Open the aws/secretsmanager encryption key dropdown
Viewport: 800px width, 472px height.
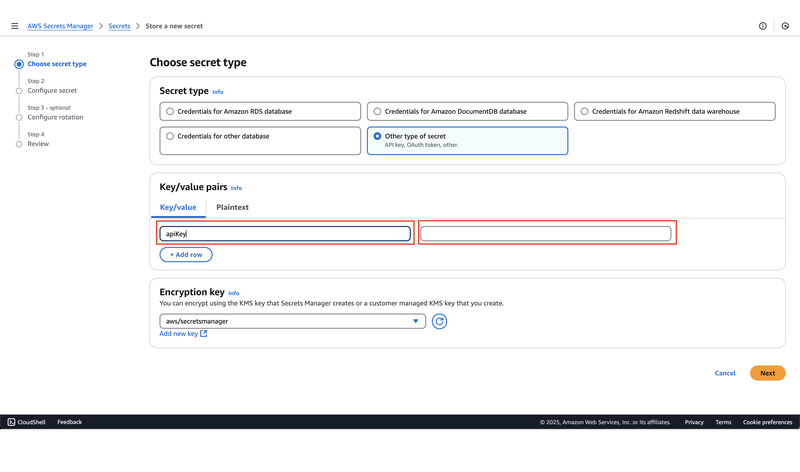[x=292, y=321]
